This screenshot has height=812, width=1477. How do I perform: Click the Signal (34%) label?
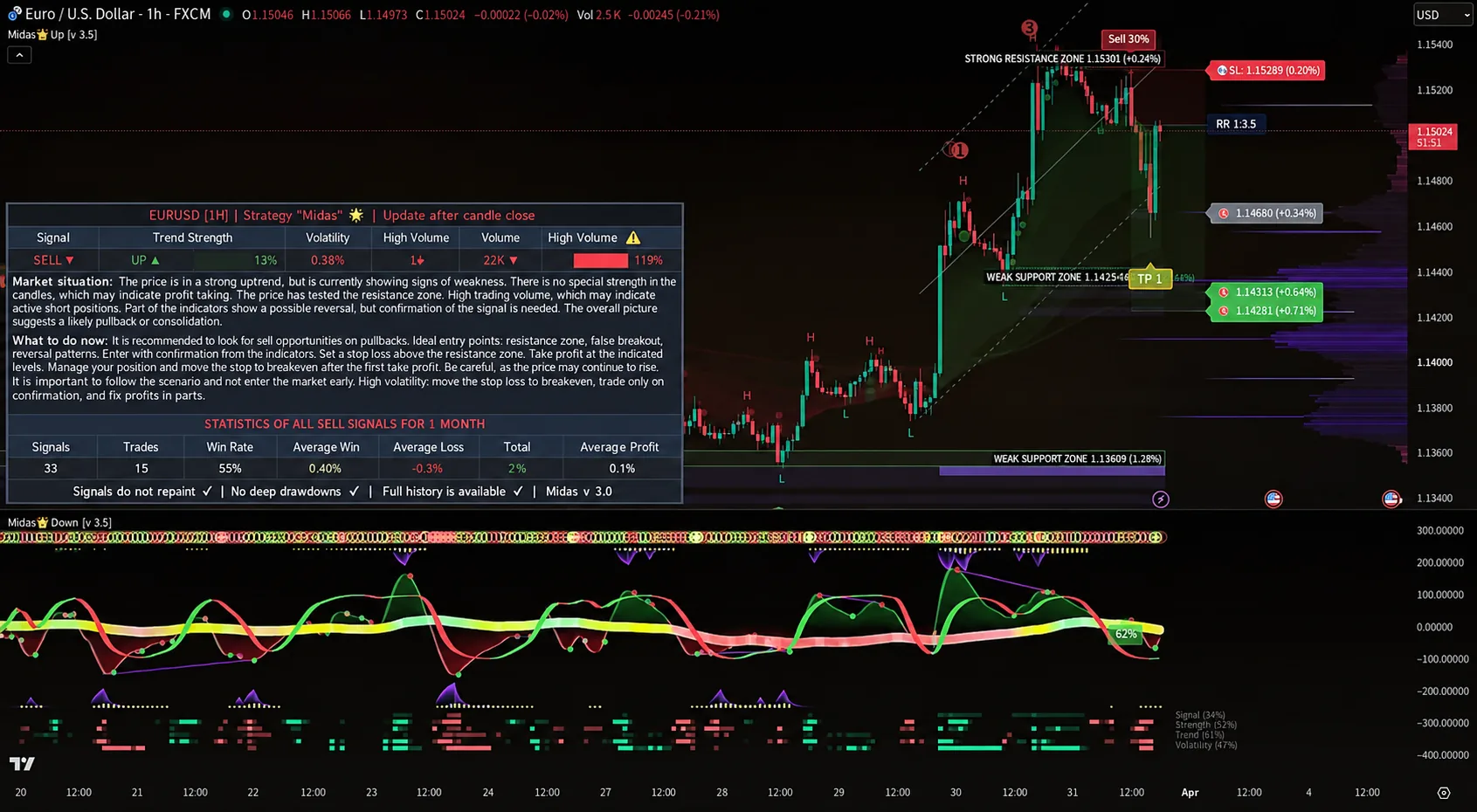tap(1200, 715)
